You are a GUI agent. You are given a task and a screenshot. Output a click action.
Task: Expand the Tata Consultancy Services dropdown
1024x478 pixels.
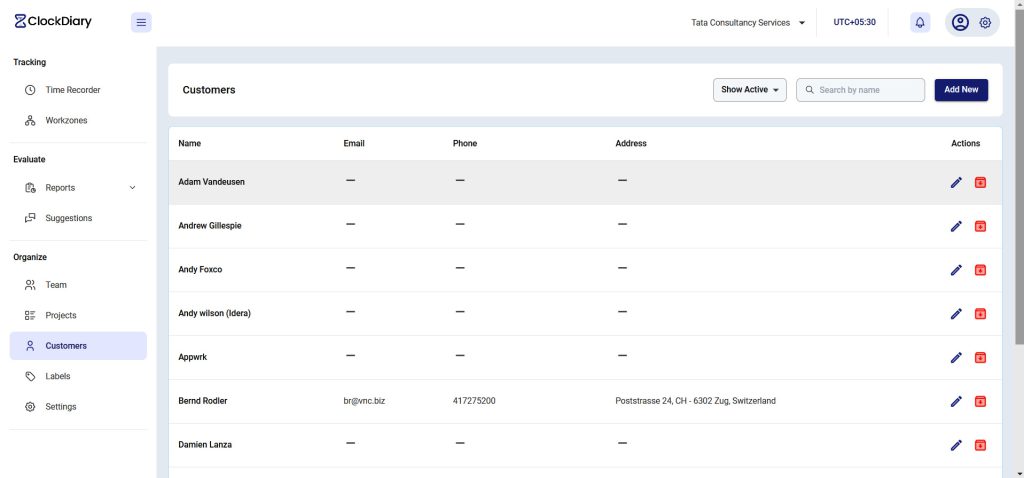click(748, 22)
